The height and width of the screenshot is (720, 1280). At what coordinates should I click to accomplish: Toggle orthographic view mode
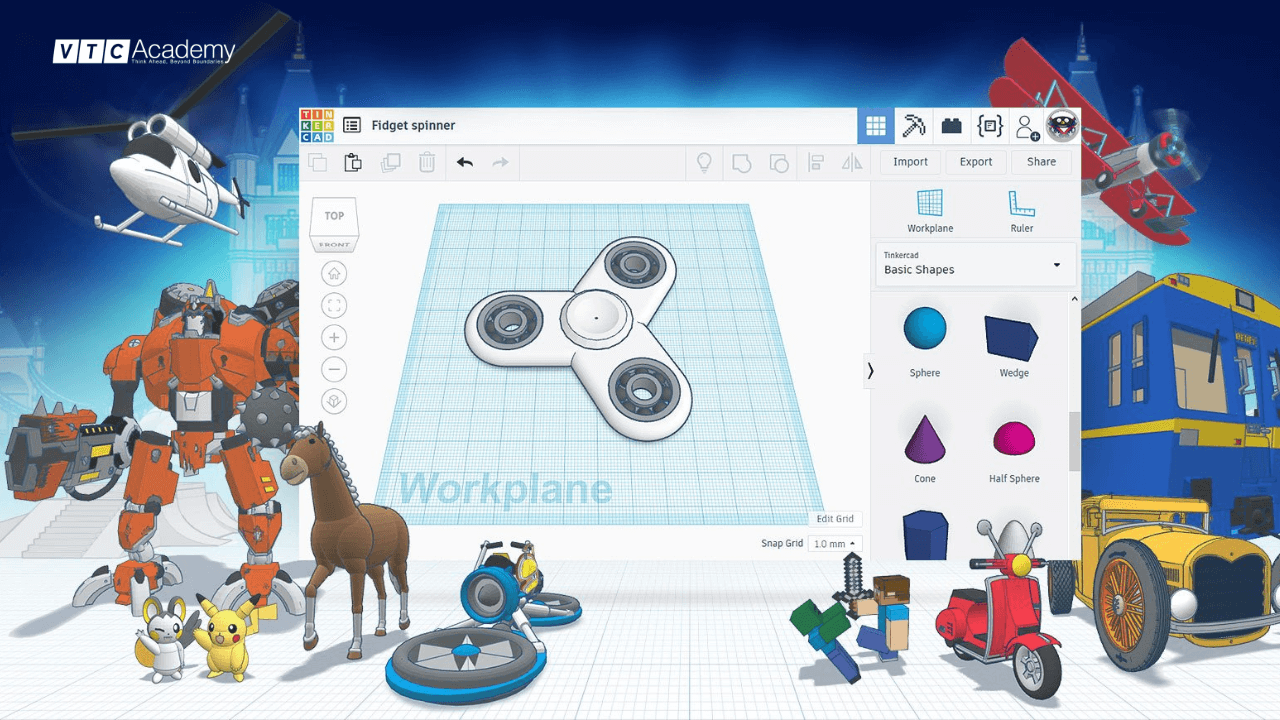point(334,401)
